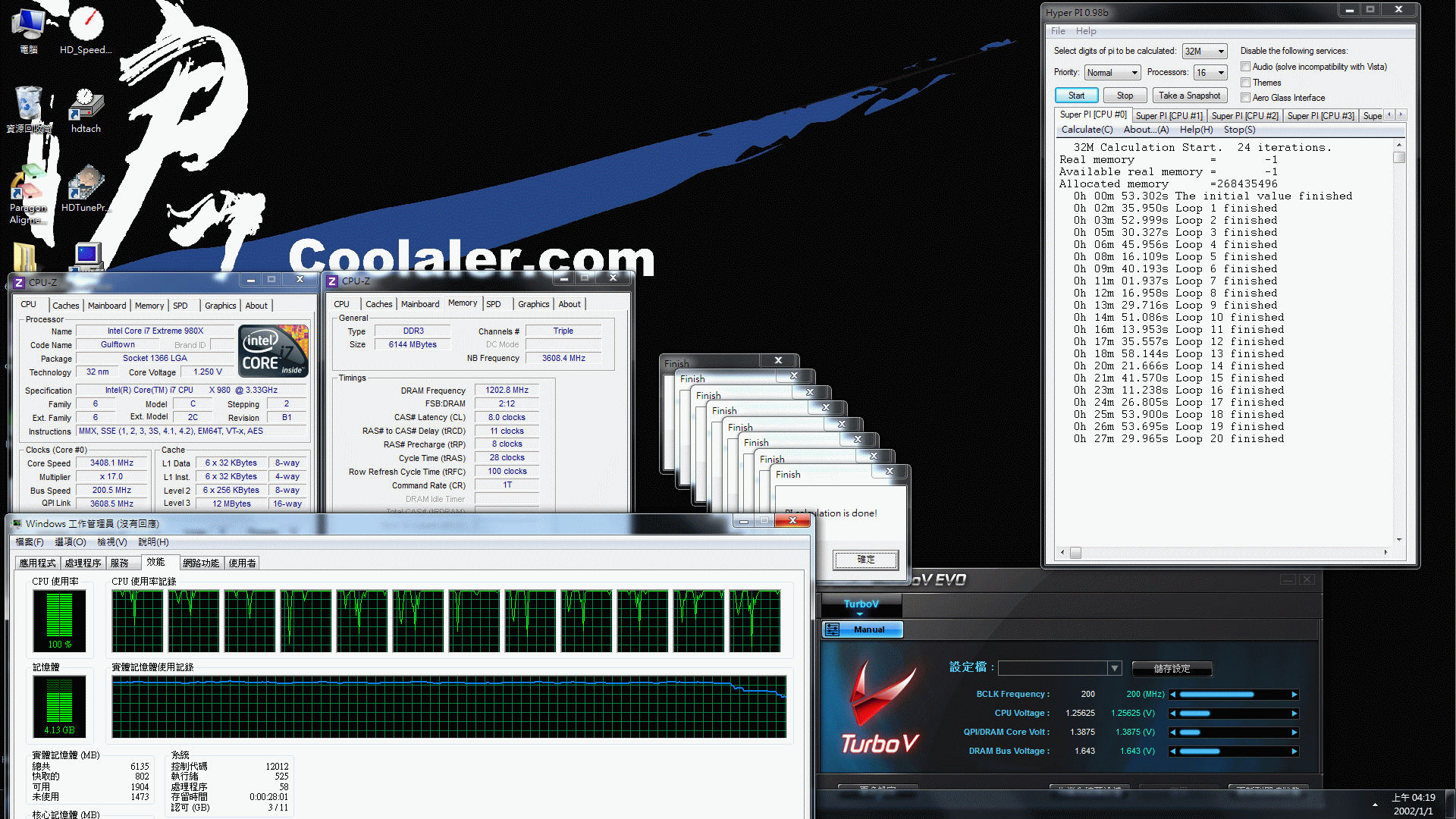Click Take a Snapshot button
This screenshot has width=1456, height=819.
(x=1189, y=96)
